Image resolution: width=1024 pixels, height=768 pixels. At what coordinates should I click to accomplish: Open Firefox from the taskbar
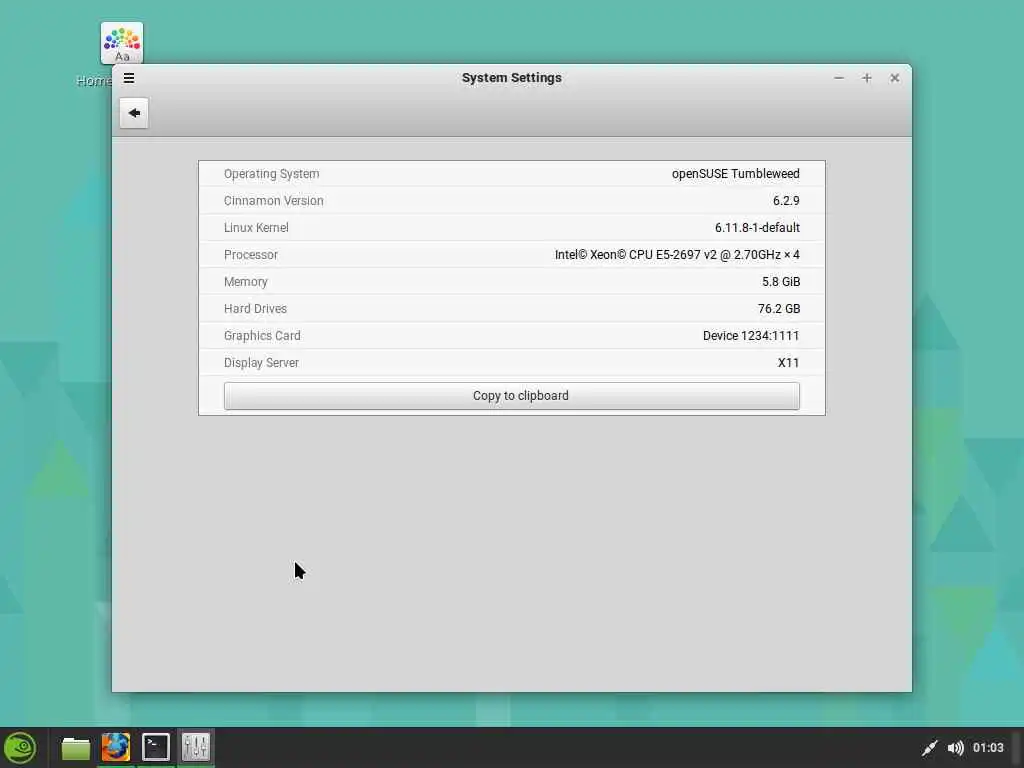click(x=116, y=748)
